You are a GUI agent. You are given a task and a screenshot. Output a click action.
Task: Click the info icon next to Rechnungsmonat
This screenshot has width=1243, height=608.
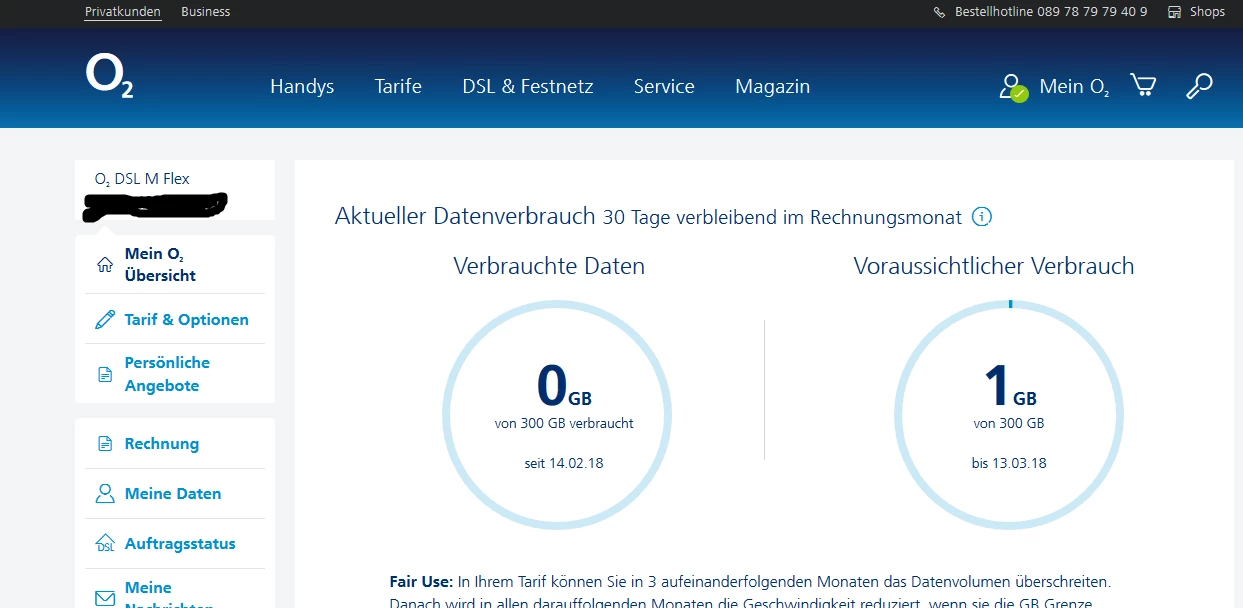[982, 217]
